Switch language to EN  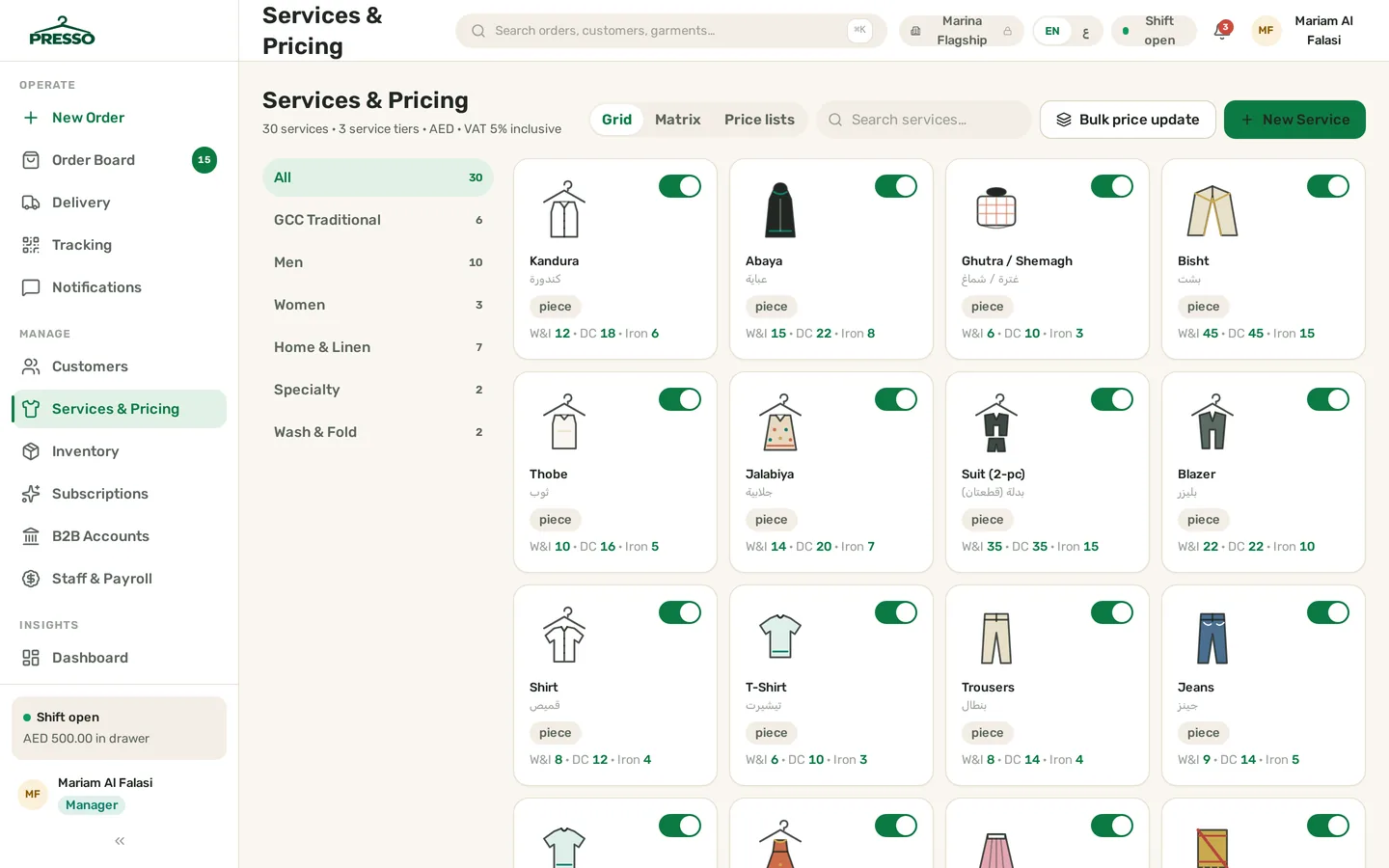click(1052, 31)
